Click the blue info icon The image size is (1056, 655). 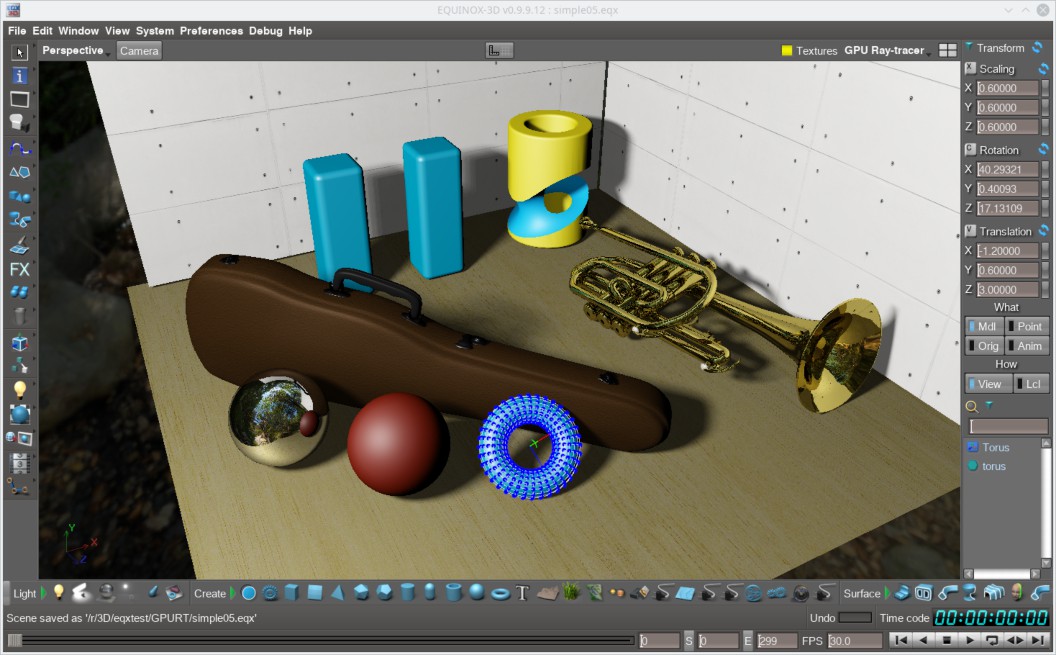[x=19, y=76]
